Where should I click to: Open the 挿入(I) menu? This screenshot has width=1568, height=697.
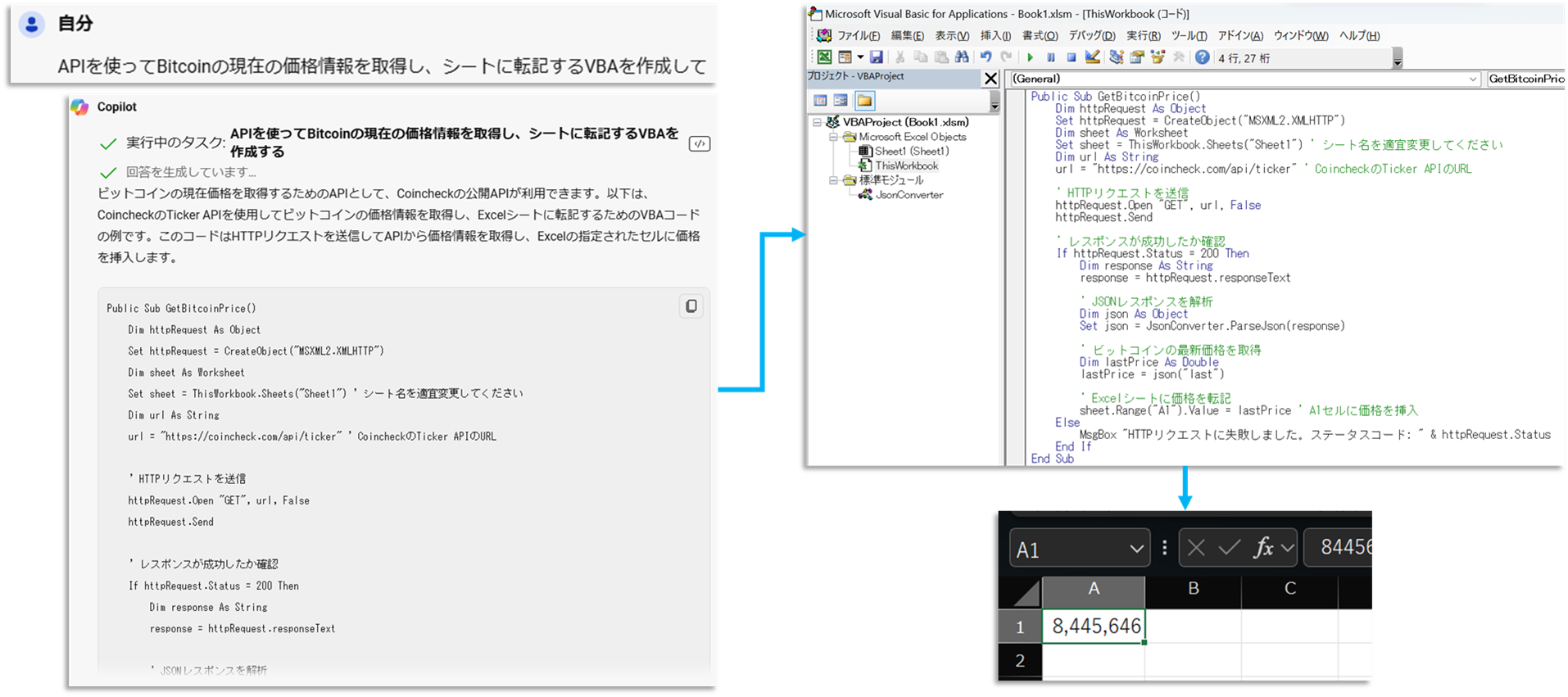995,36
